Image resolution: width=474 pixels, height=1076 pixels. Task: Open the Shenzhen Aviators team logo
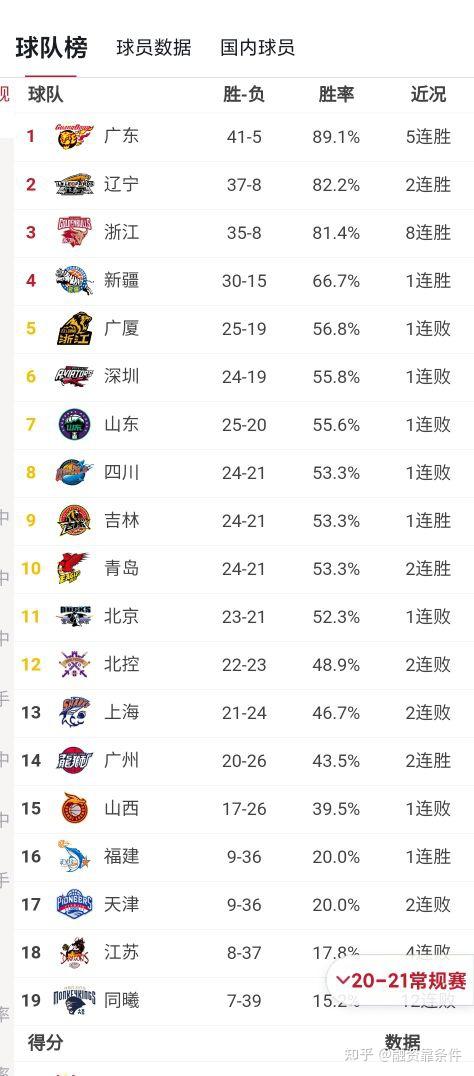(x=74, y=377)
